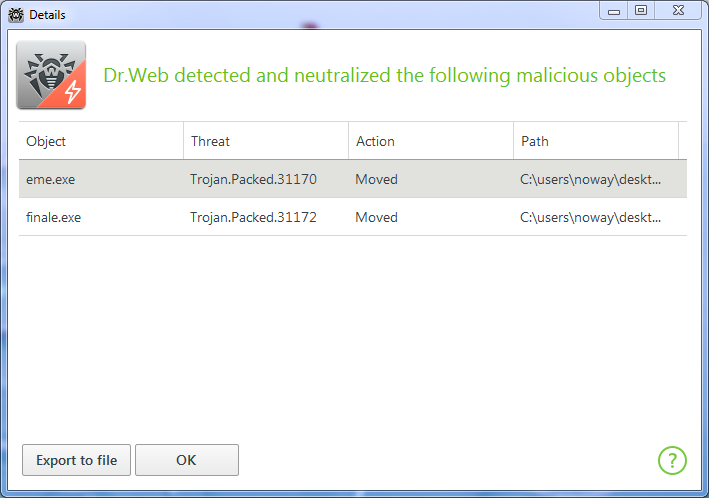Confirm with the OK button
This screenshot has width=709, height=498.
[187, 460]
